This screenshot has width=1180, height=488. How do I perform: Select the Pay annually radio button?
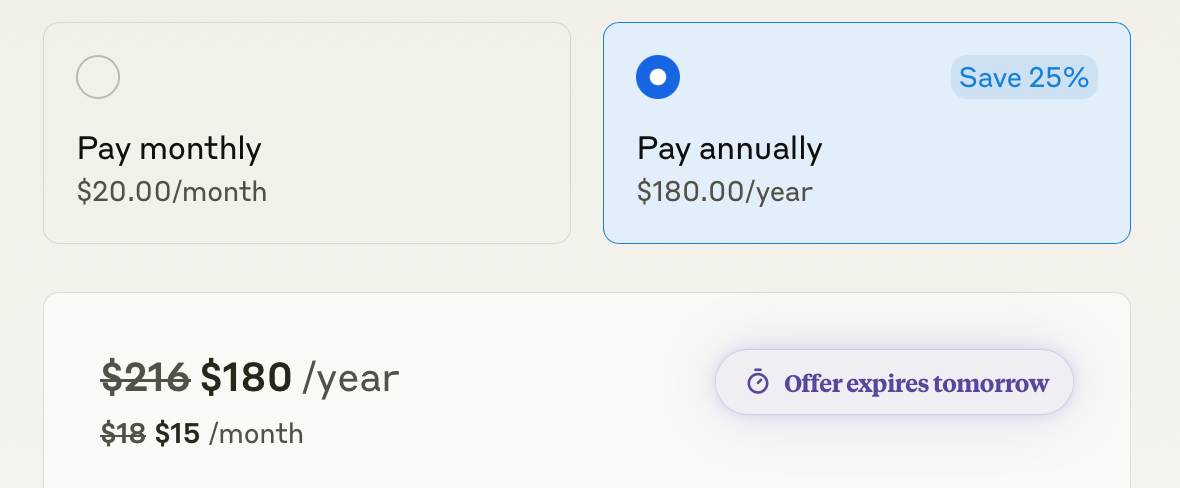pyautogui.click(x=658, y=77)
